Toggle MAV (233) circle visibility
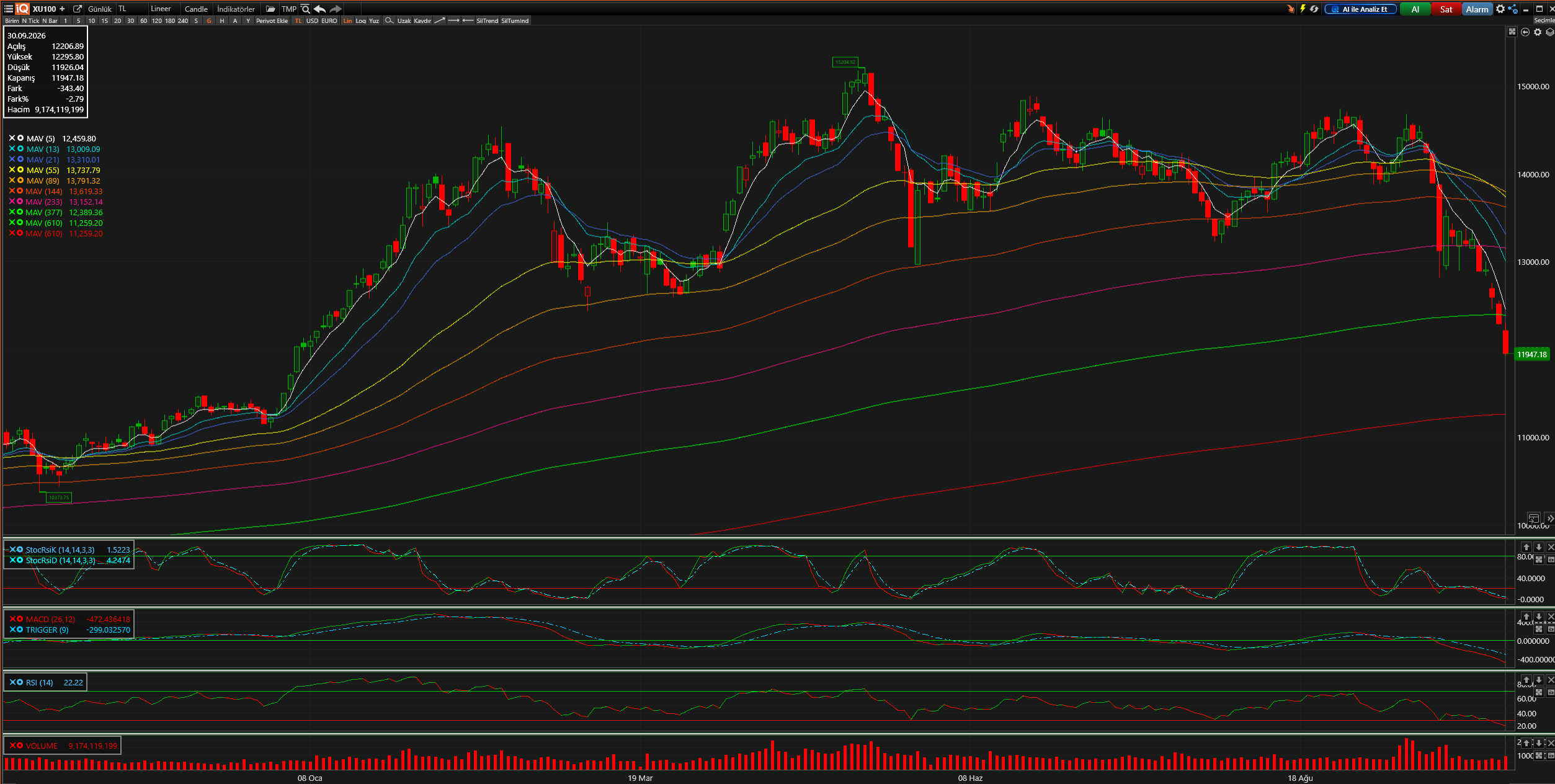The height and width of the screenshot is (784, 1555). click(20, 202)
